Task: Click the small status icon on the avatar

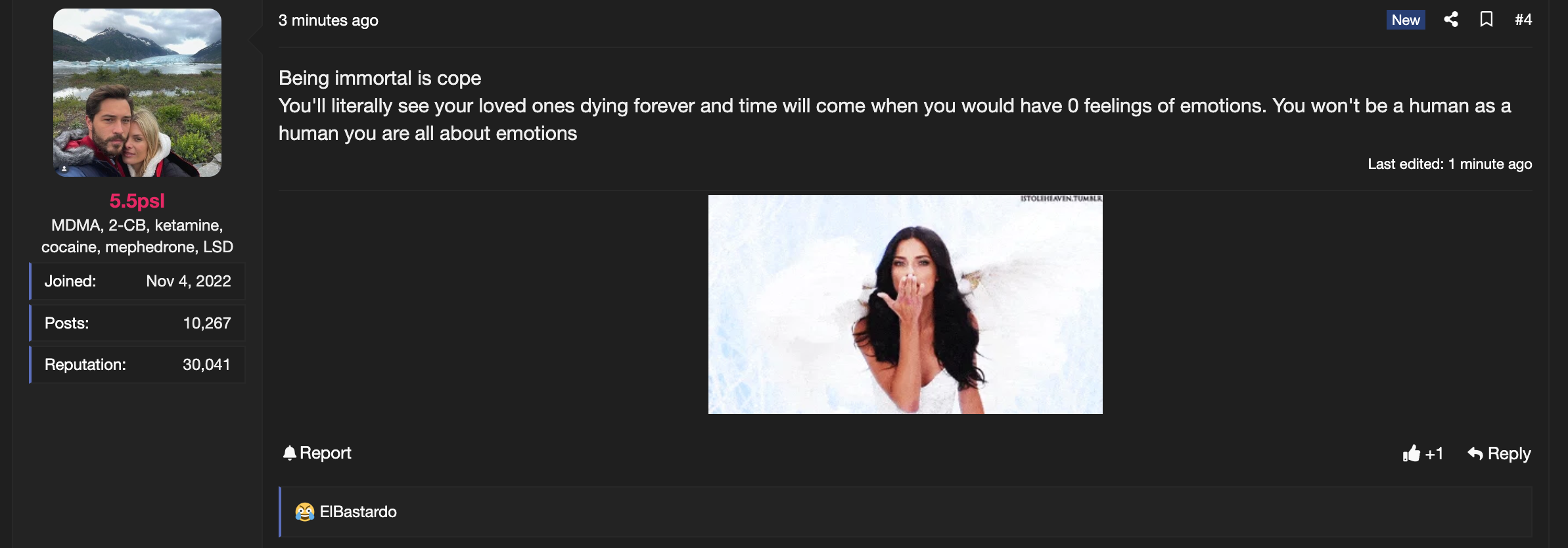Action: (x=64, y=169)
